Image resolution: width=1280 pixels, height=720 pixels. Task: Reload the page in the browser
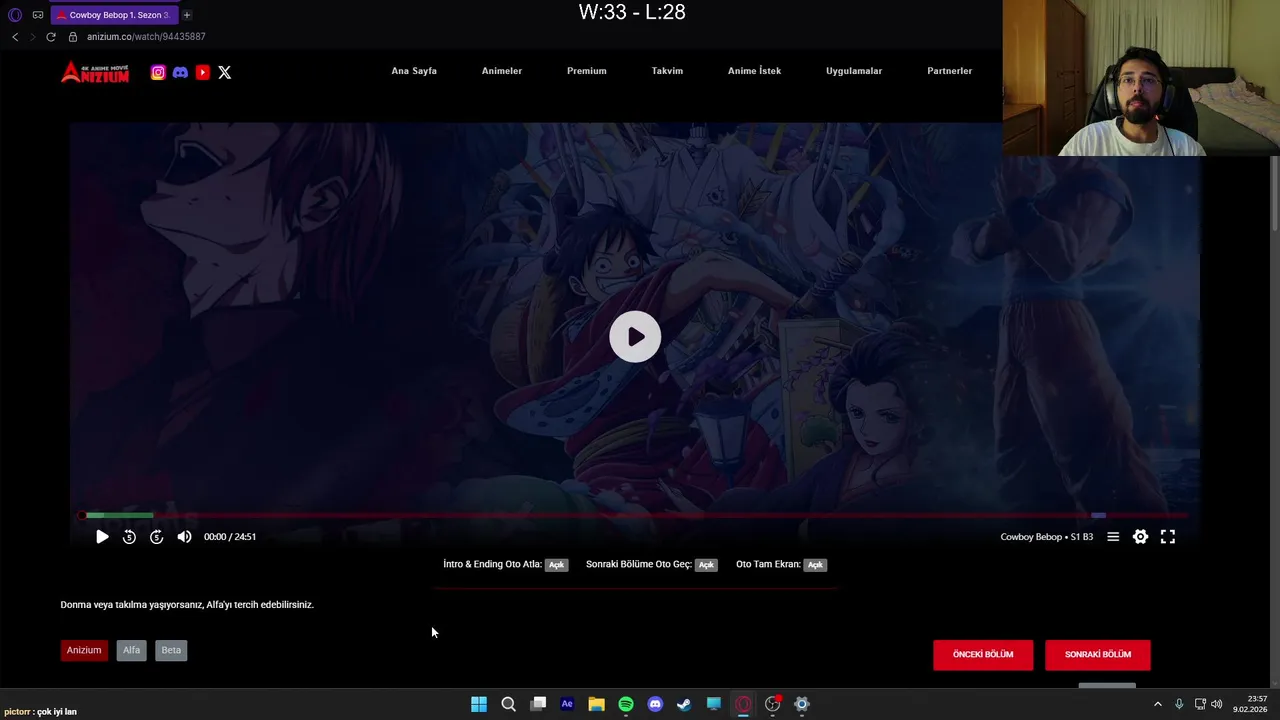51,37
